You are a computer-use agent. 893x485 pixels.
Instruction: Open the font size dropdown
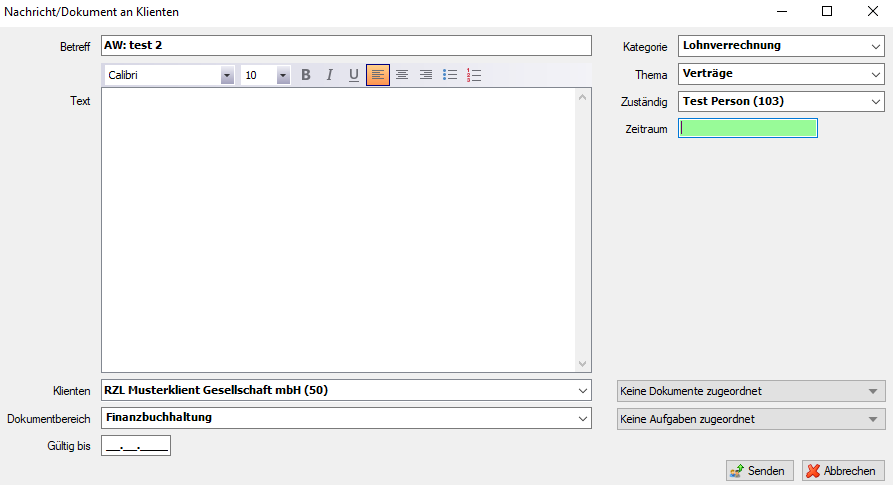tap(283, 75)
